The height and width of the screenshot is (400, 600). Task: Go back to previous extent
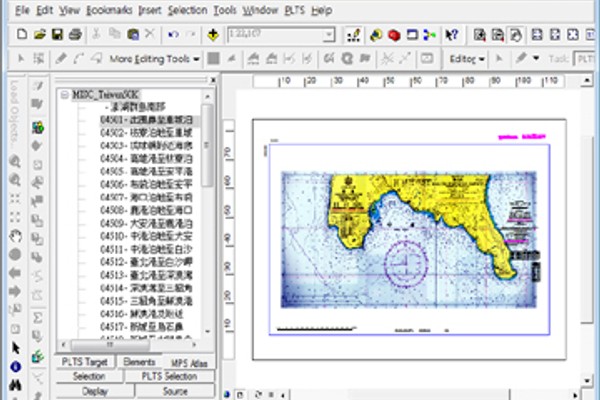click(15, 273)
